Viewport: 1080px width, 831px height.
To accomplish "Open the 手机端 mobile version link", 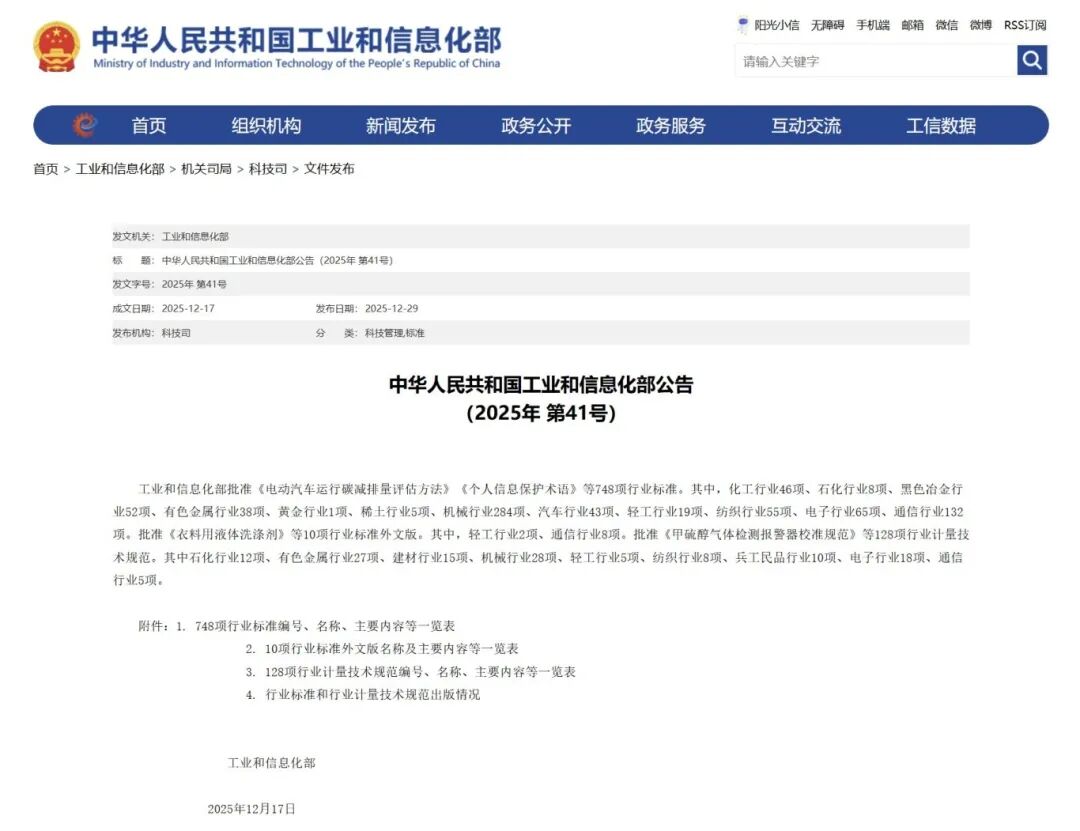I will click(x=872, y=25).
